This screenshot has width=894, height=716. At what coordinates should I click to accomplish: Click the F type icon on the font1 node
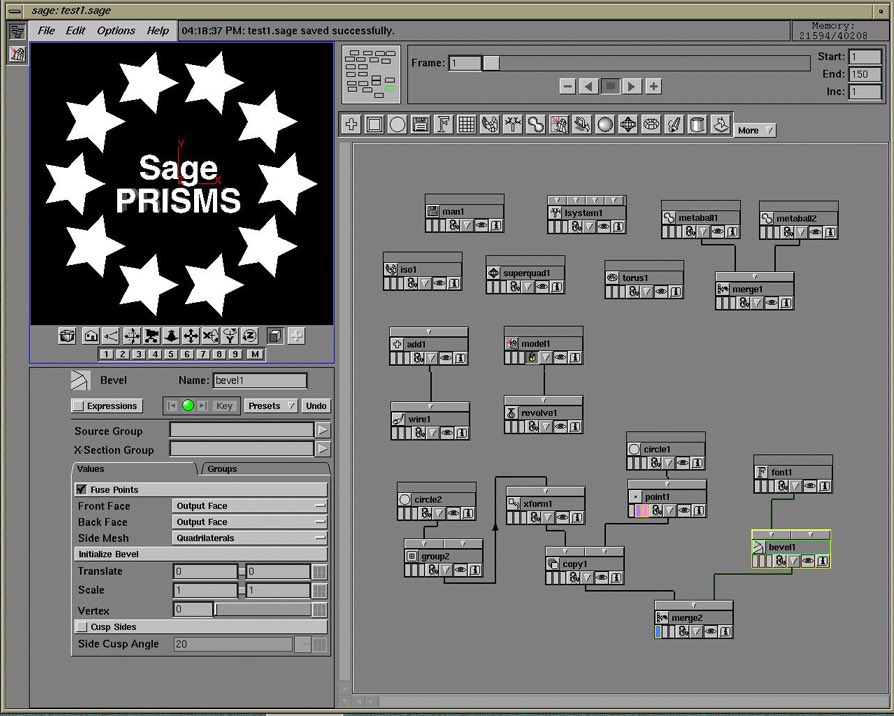pyautogui.click(x=761, y=472)
